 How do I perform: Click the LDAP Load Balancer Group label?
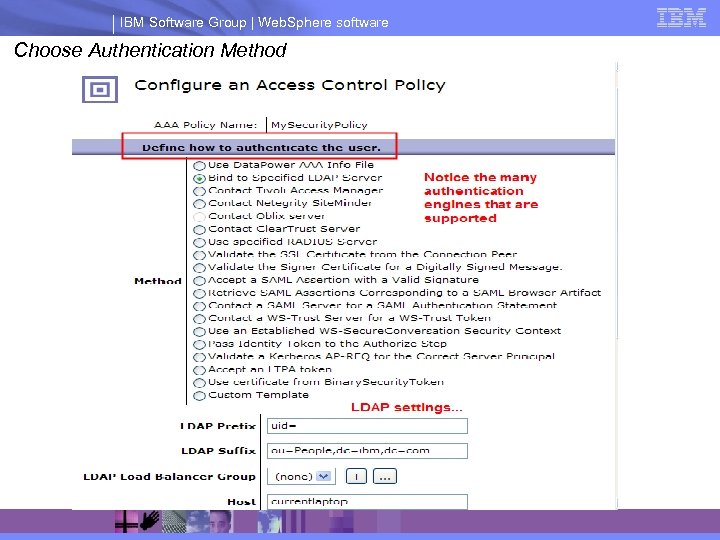(x=169, y=477)
